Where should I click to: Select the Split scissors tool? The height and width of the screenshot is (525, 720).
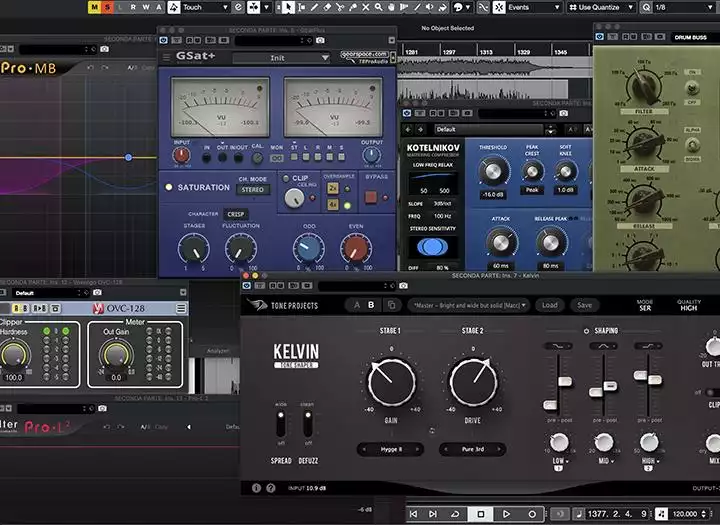(x=340, y=7)
